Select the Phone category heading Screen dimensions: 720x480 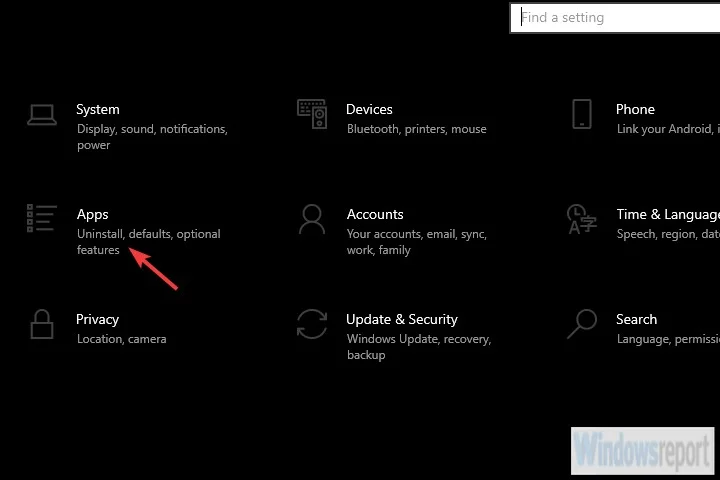point(635,109)
